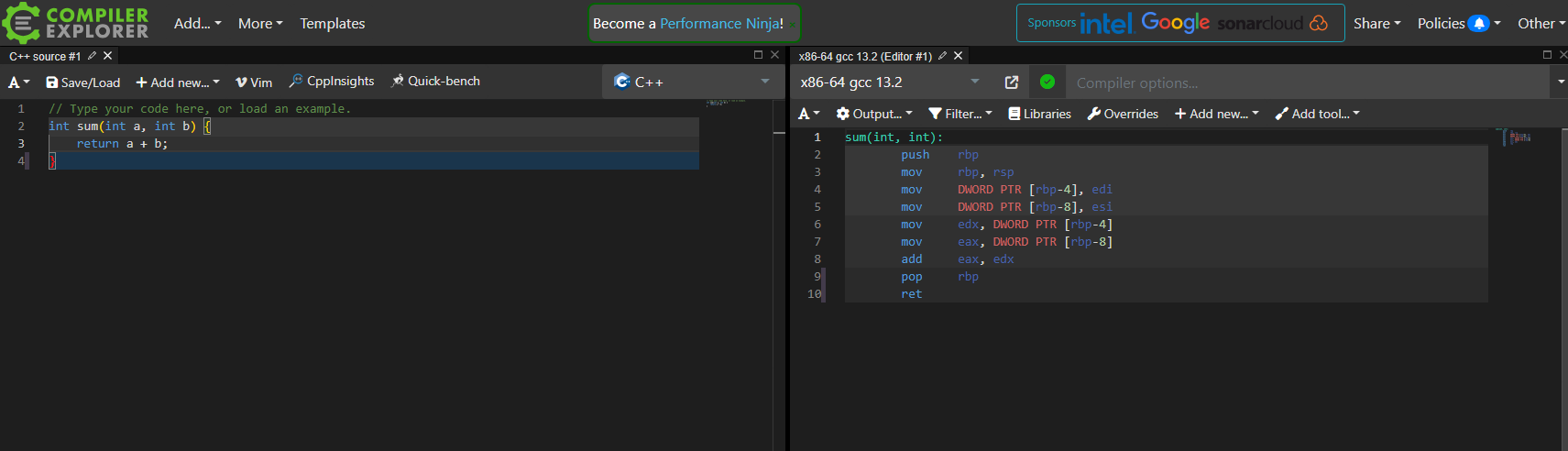Select the x86-64 gcc 13.2 (Editor #1) tab
1568x451 pixels.
(x=865, y=56)
